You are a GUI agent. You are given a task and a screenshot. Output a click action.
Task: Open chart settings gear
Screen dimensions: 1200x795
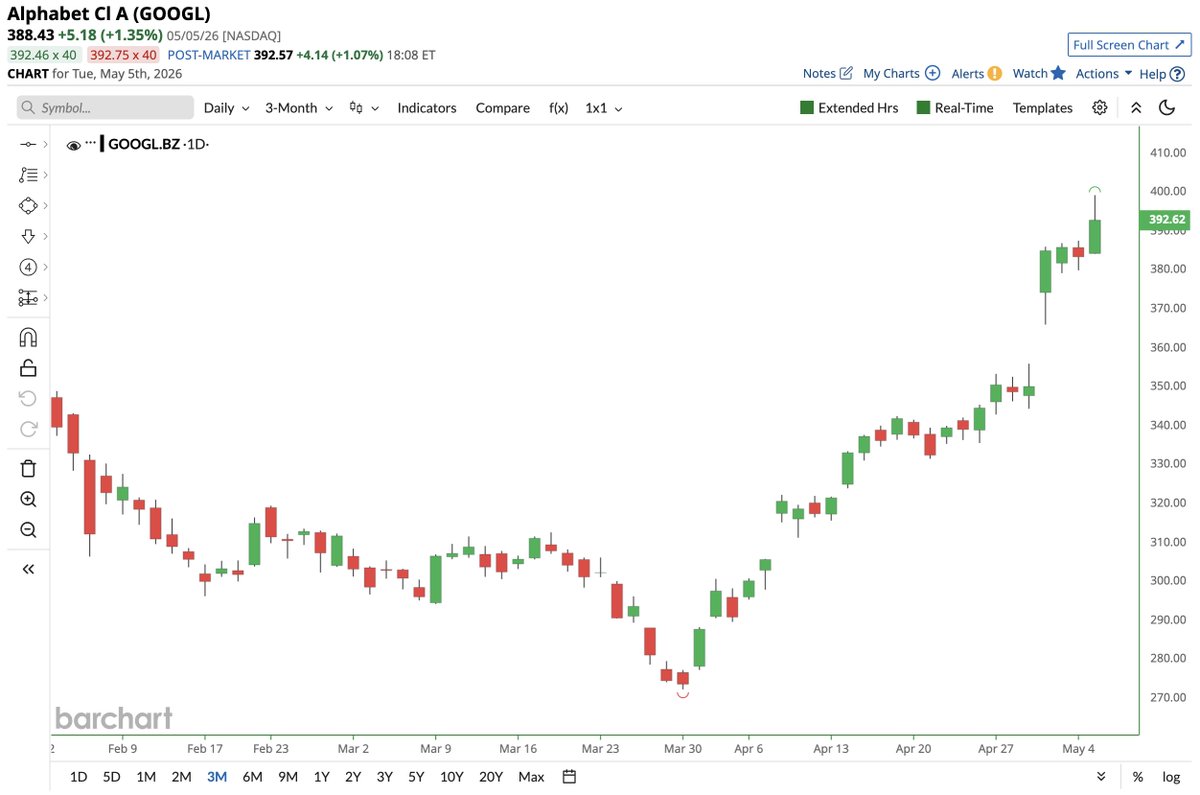(1100, 108)
